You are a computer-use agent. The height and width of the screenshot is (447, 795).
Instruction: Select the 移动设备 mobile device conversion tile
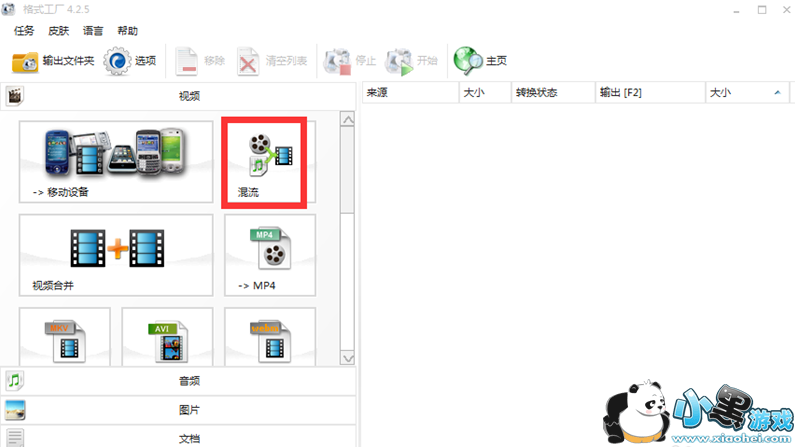(x=116, y=162)
